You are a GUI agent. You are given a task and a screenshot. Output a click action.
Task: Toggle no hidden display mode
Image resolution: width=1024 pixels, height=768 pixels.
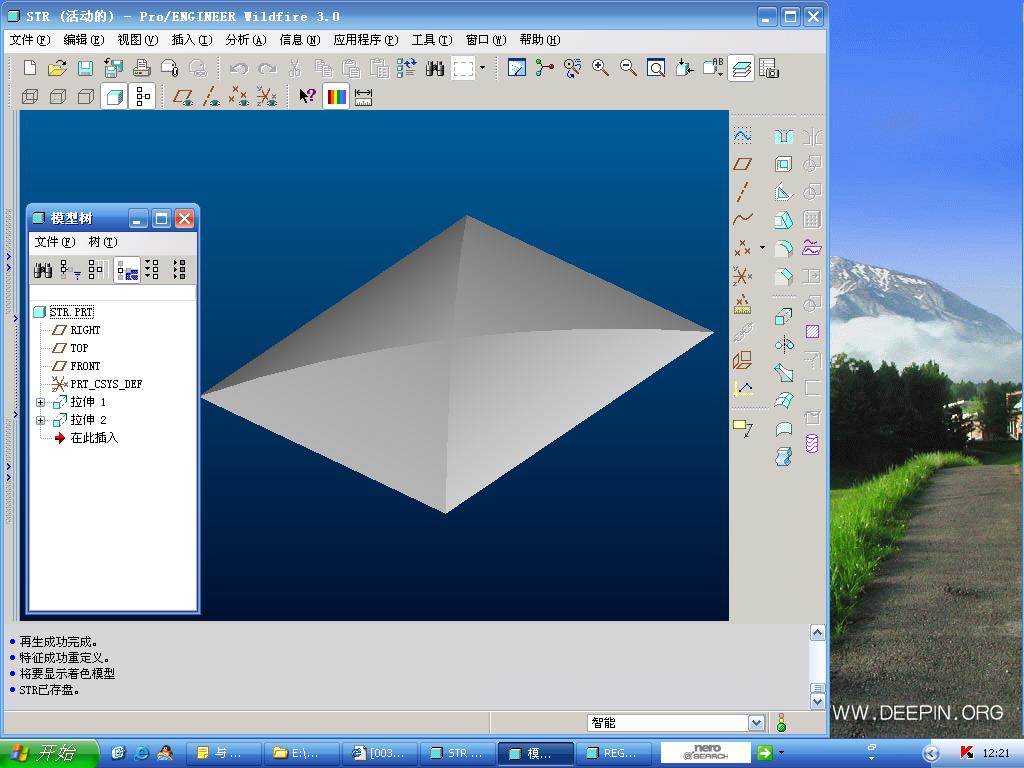pyautogui.click(x=86, y=97)
